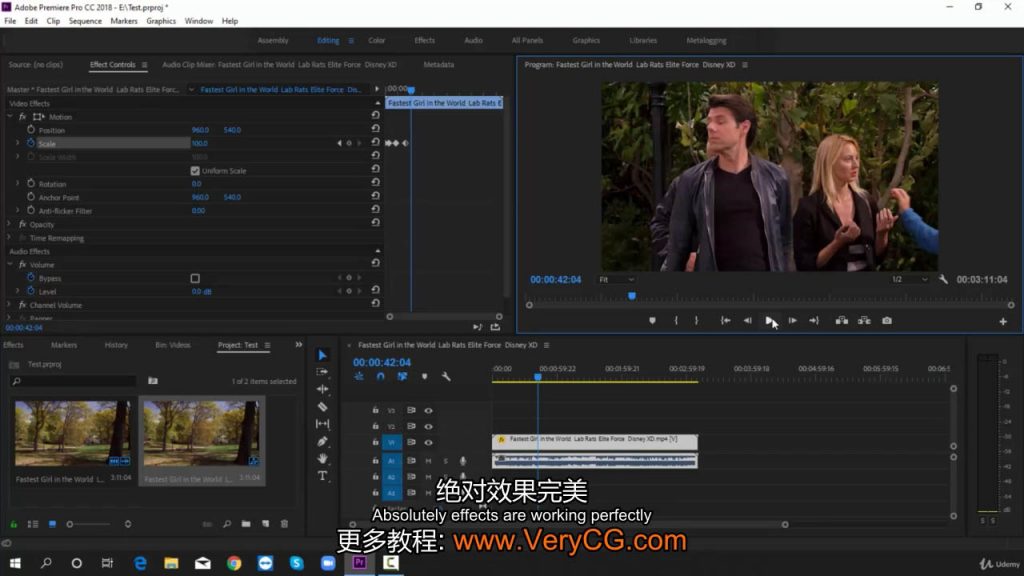The height and width of the screenshot is (576, 1024).
Task: Switch to the Audio workspace tab
Action: (x=473, y=40)
